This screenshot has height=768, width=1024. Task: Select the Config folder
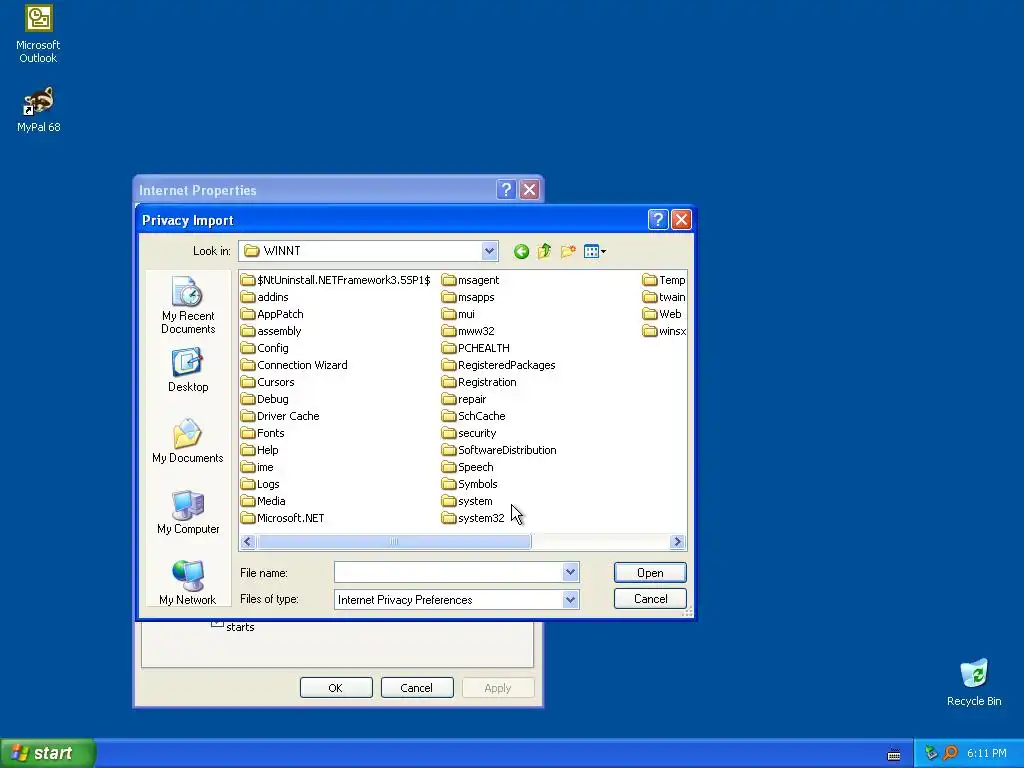(264, 348)
